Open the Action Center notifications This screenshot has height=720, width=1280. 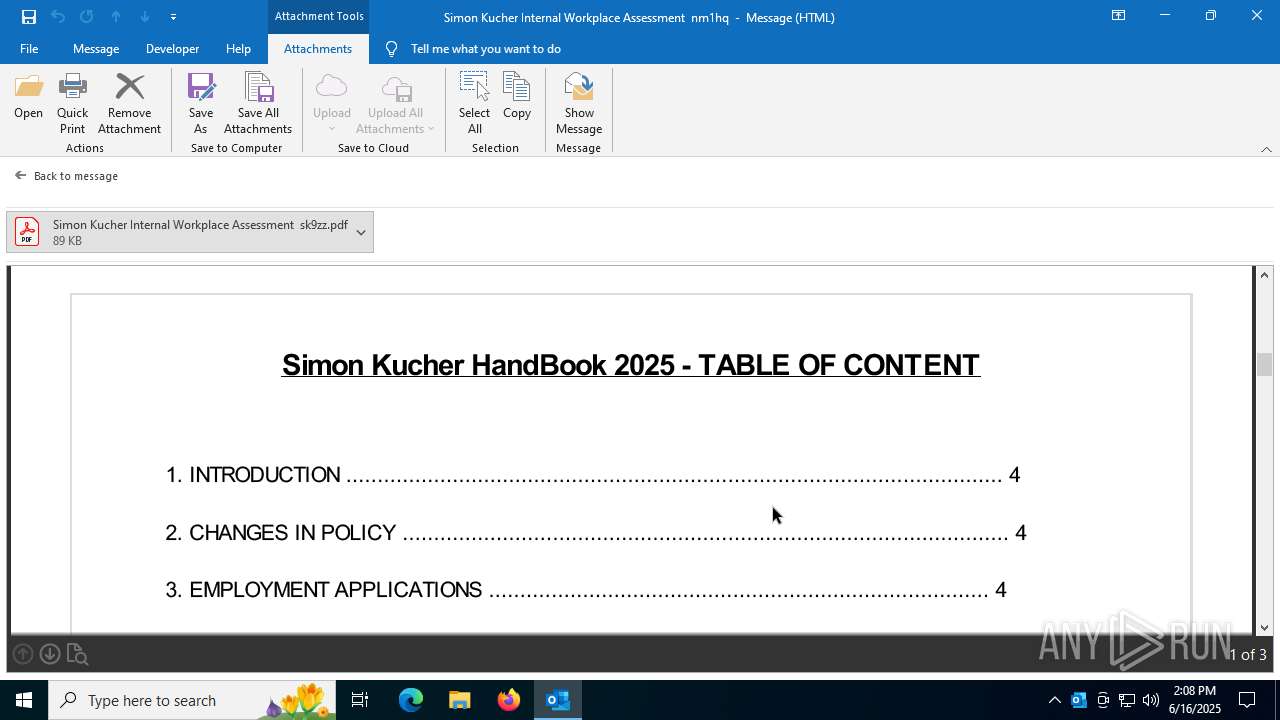coord(1248,700)
